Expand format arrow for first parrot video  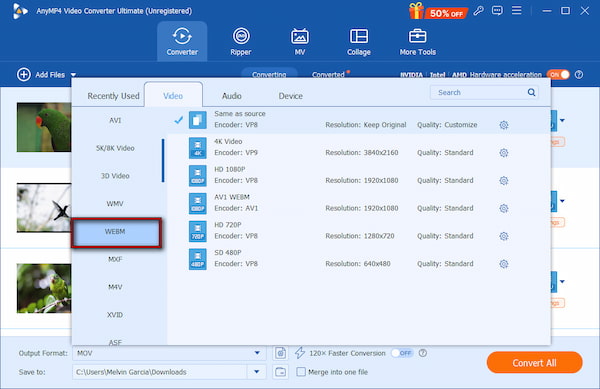click(562, 120)
